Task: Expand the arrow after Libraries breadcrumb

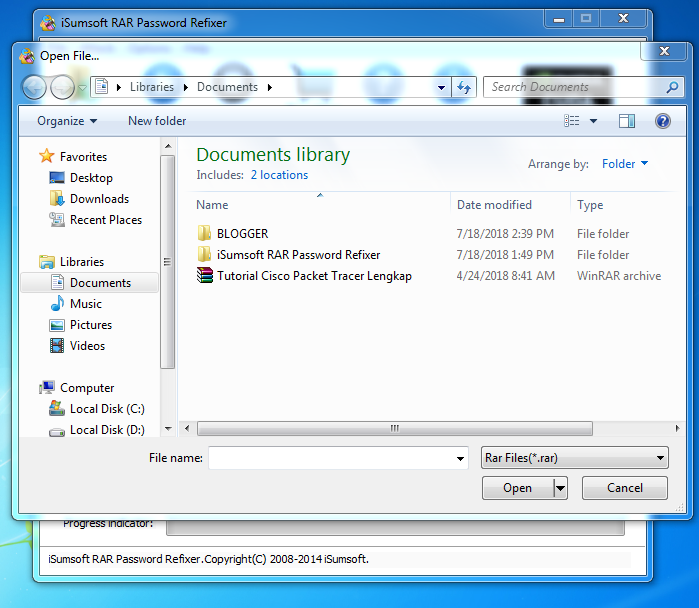Action: [185, 87]
